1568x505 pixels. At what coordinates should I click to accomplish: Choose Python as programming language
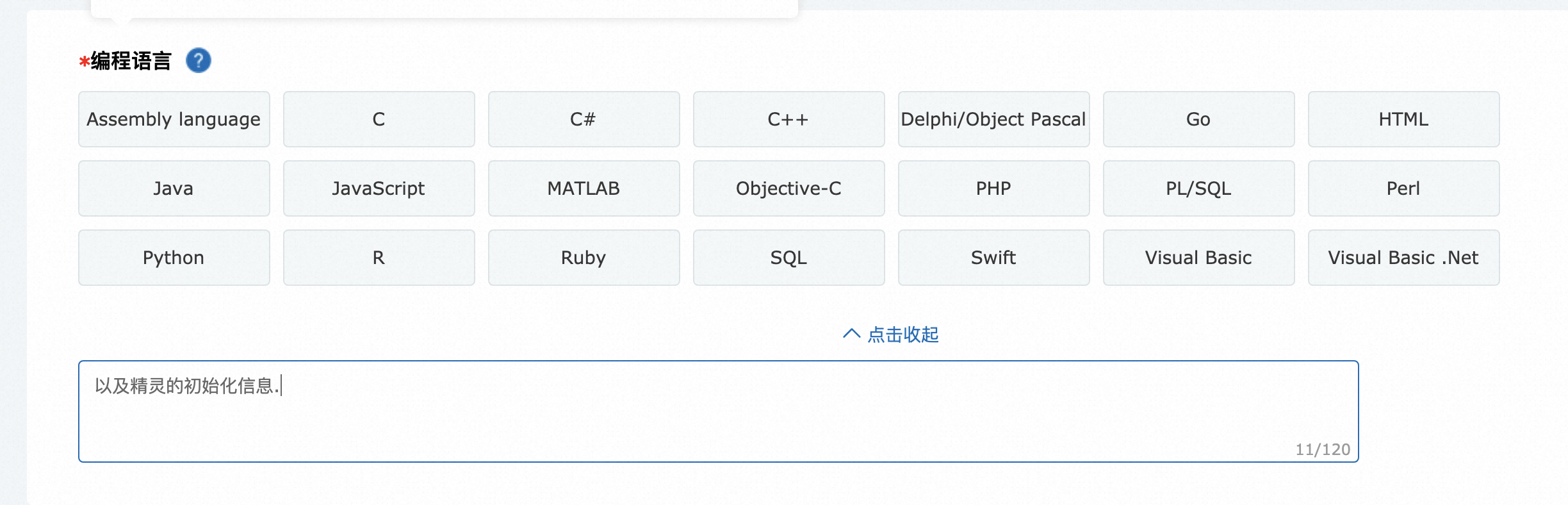tap(174, 258)
